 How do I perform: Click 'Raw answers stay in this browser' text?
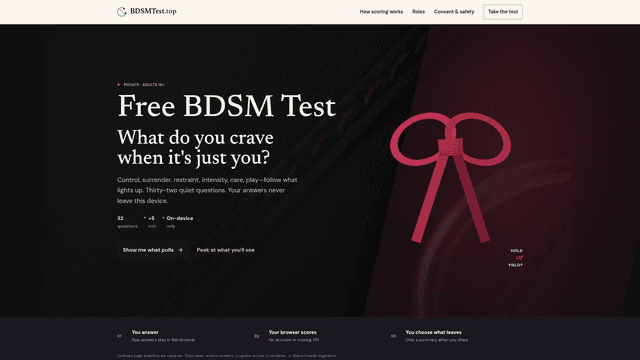click(163, 340)
